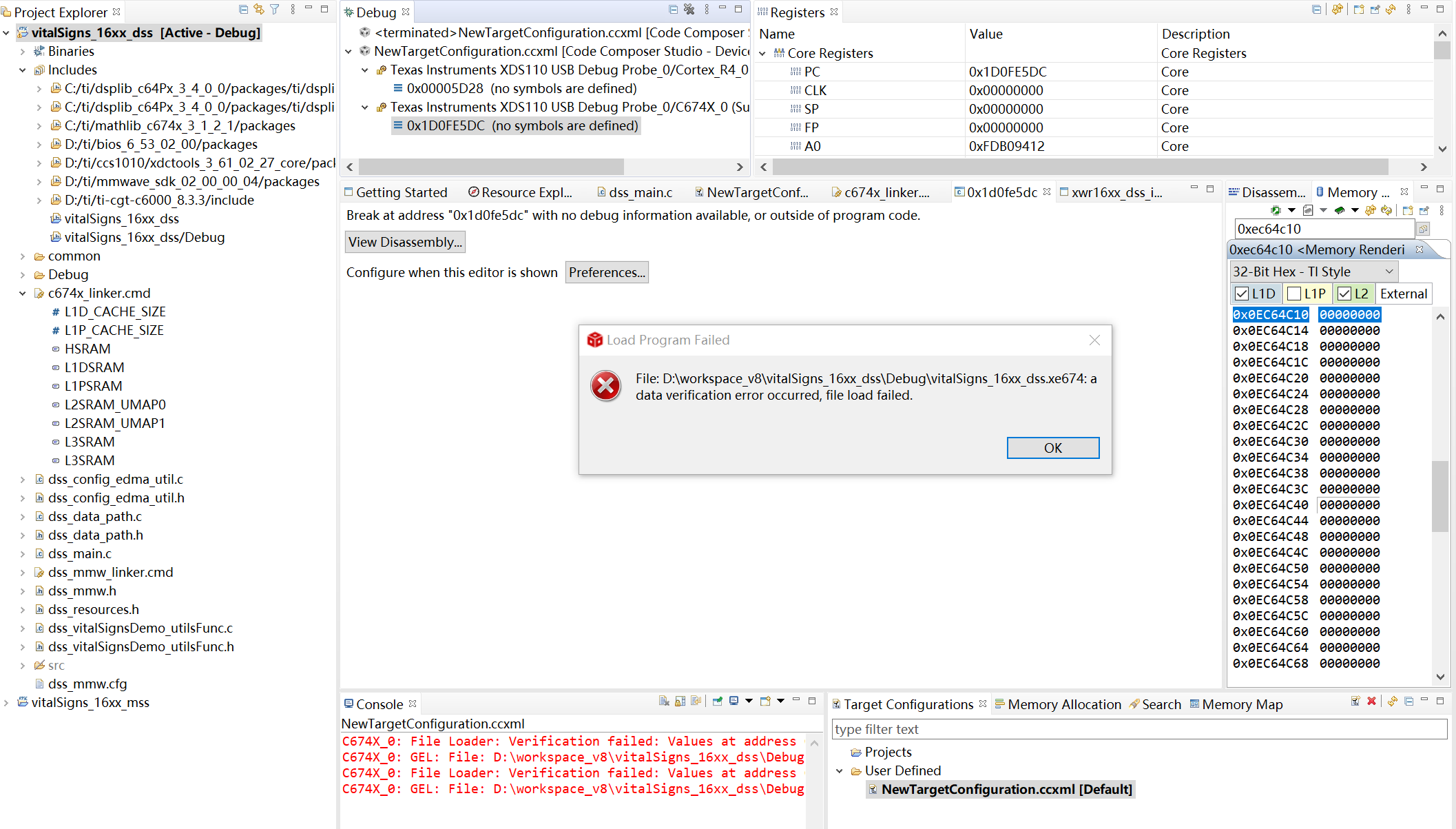
Task: Collapse all in the Debug view toolbar
Action: [673, 10]
